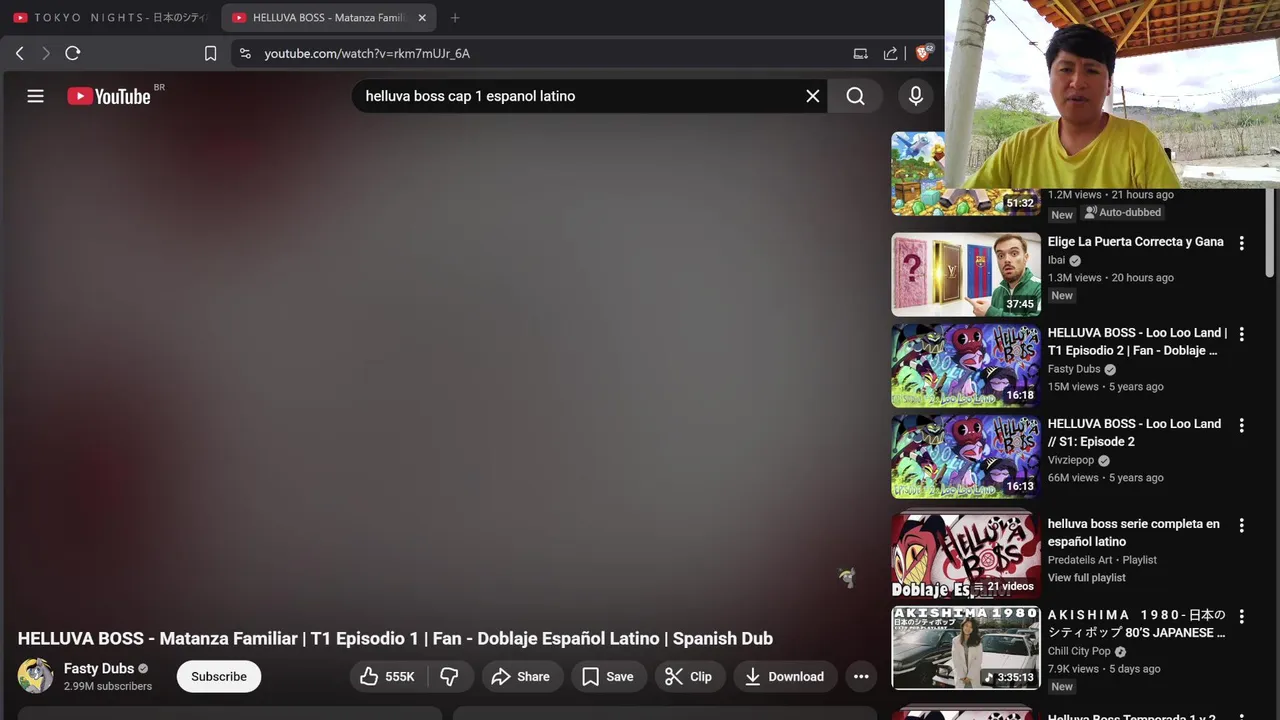Open AKISHIMA 1980 3:35:13 thumbnail

(x=966, y=648)
